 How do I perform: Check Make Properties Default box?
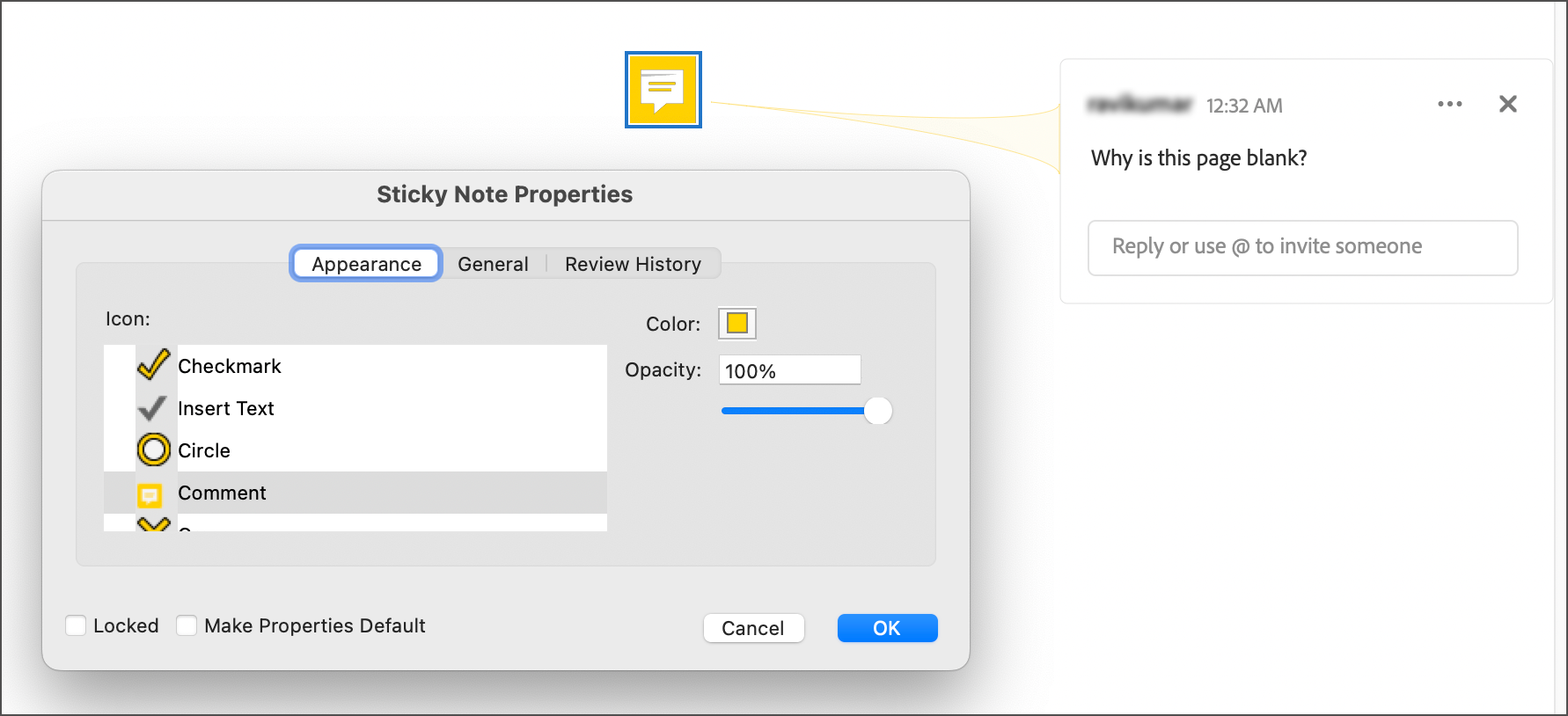(187, 625)
